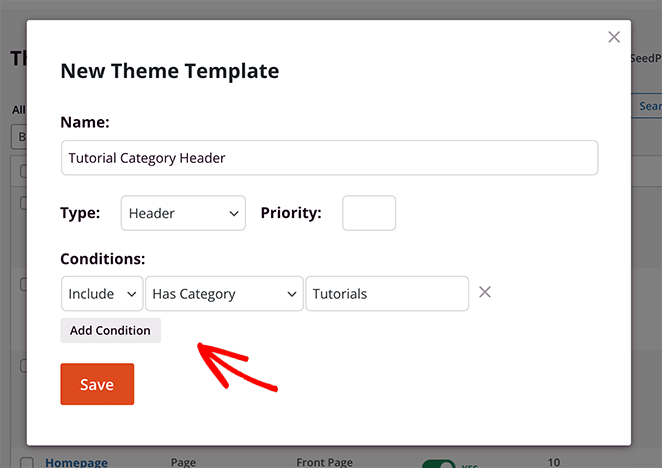Open the bulk actions dropdown behind the dialog
Viewport: 662px width, 468px height.
pyautogui.click(x=18, y=136)
